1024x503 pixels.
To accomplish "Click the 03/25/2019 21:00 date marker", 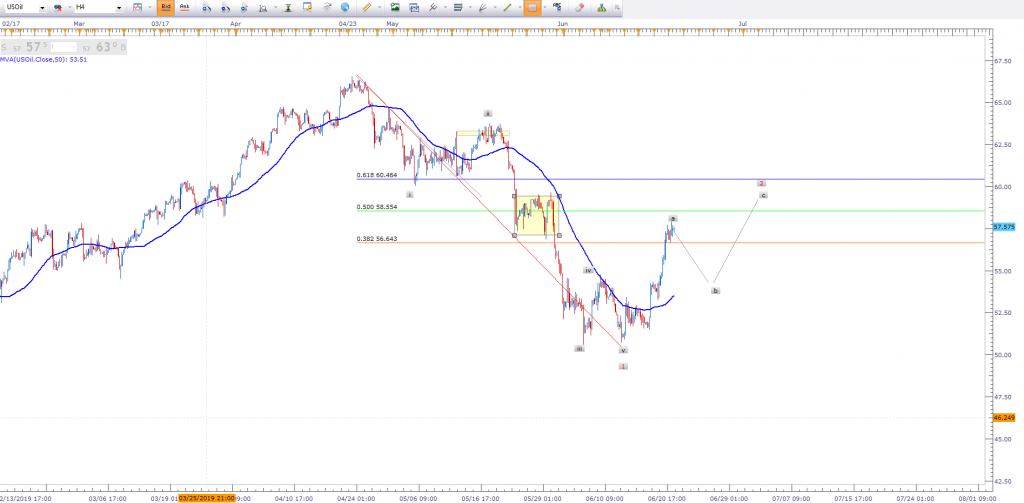I will tap(206, 497).
